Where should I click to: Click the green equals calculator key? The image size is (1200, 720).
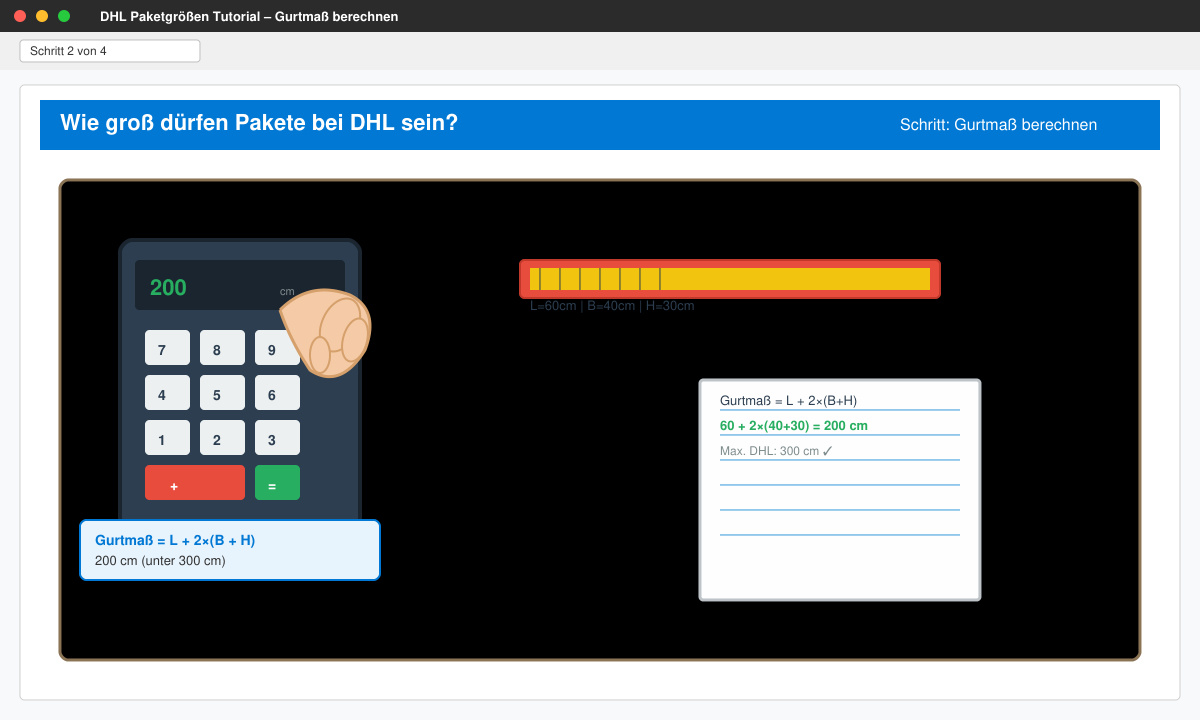coord(277,483)
